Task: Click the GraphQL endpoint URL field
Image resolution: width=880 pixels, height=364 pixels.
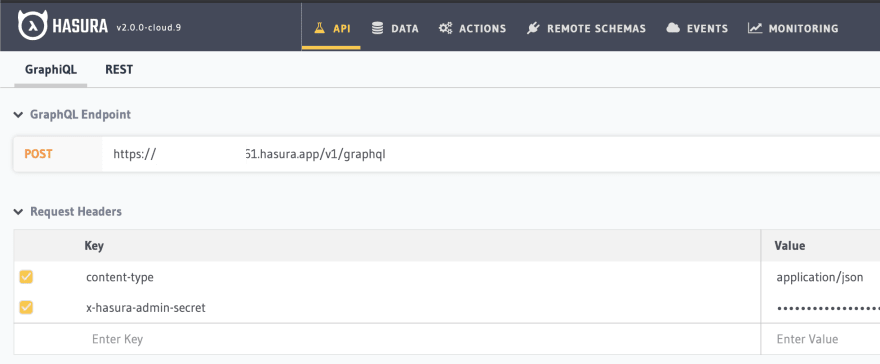Action: coord(491,154)
